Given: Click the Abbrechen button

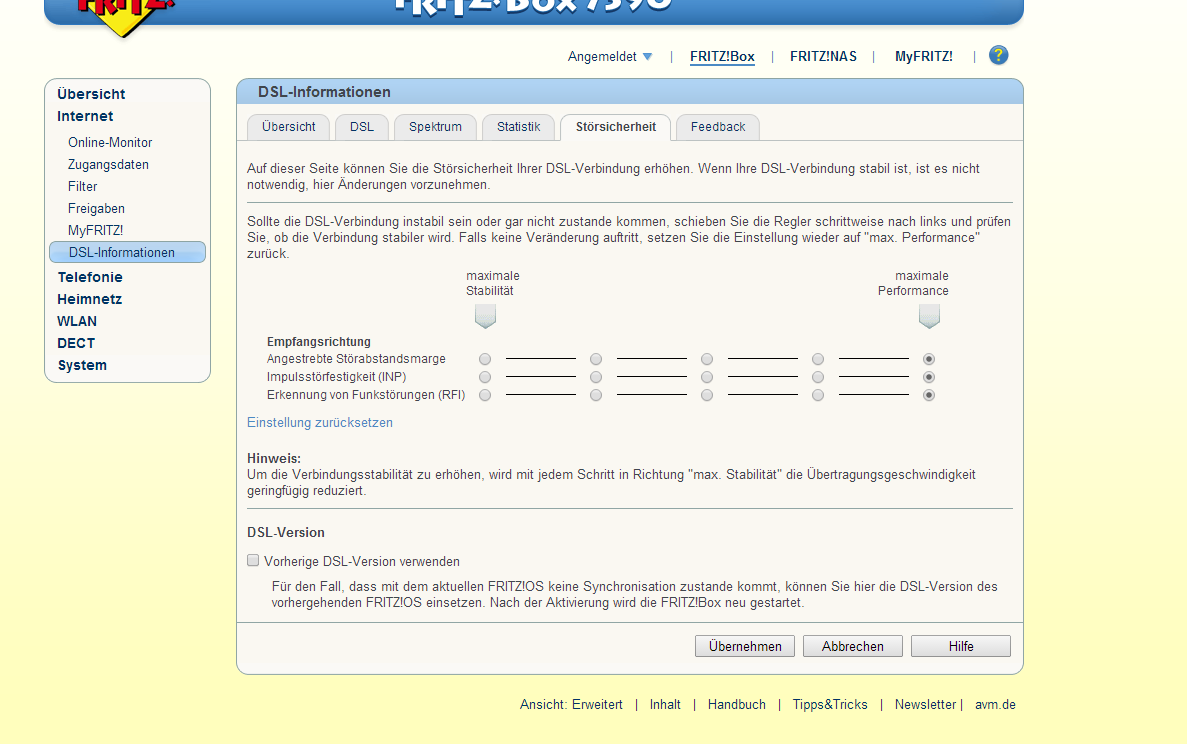Looking at the screenshot, I should click(x=852, y=646).
